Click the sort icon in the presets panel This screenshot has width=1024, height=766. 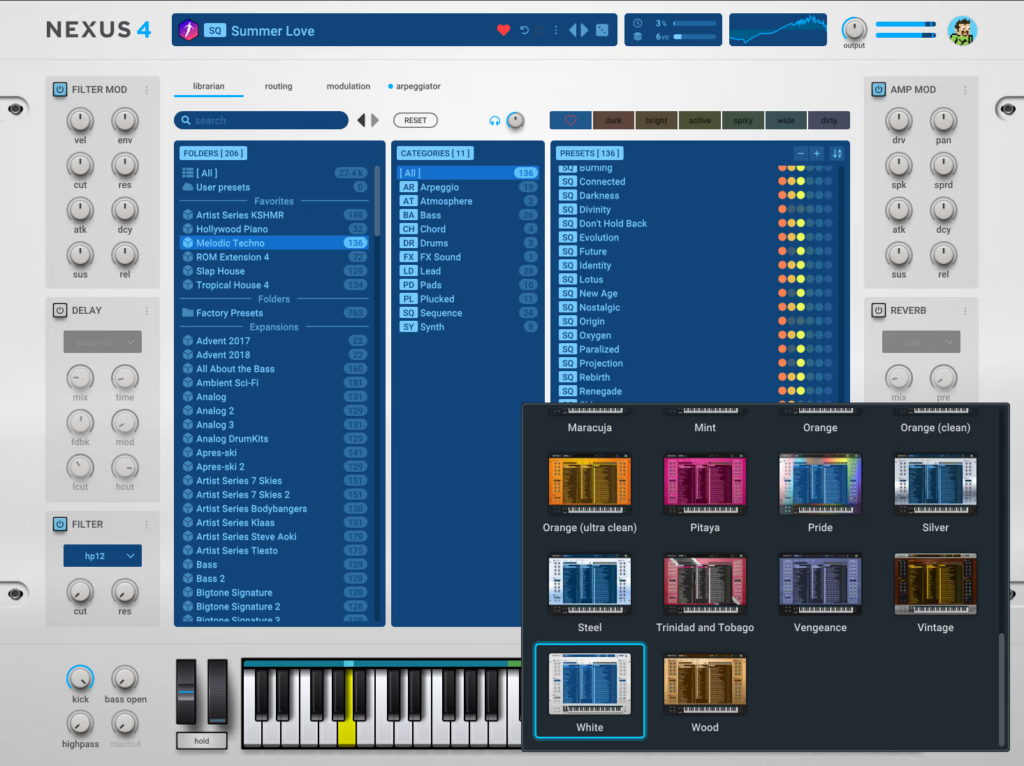838,154
